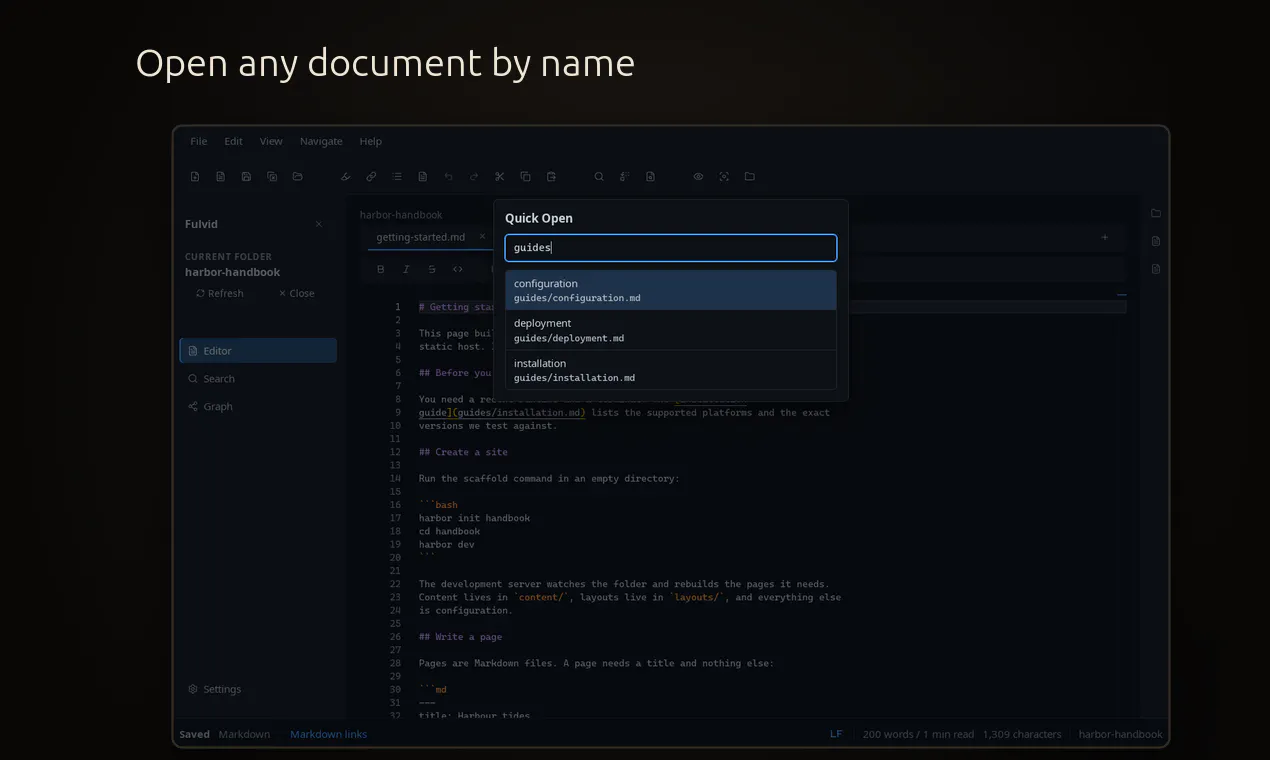This screenshot has width=1270, height=760.
Task: Click the guides/installation.md link in editor
Action: click(520, 413)
